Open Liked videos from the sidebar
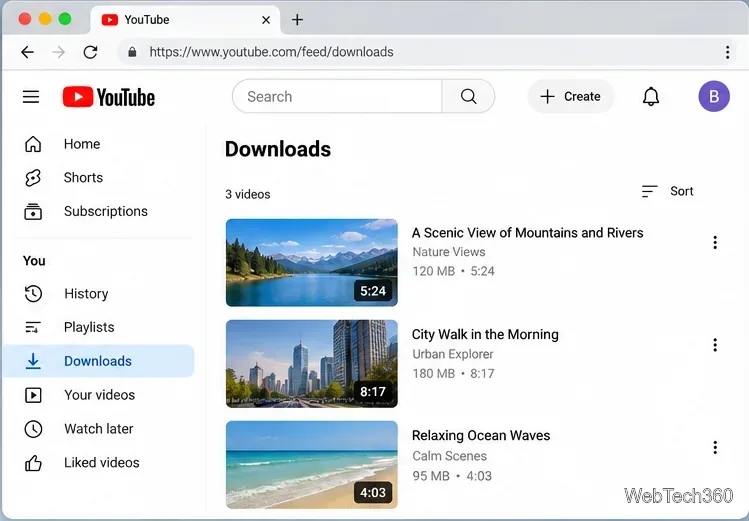This screenshot has height=521, width=749. coord(99,463)
